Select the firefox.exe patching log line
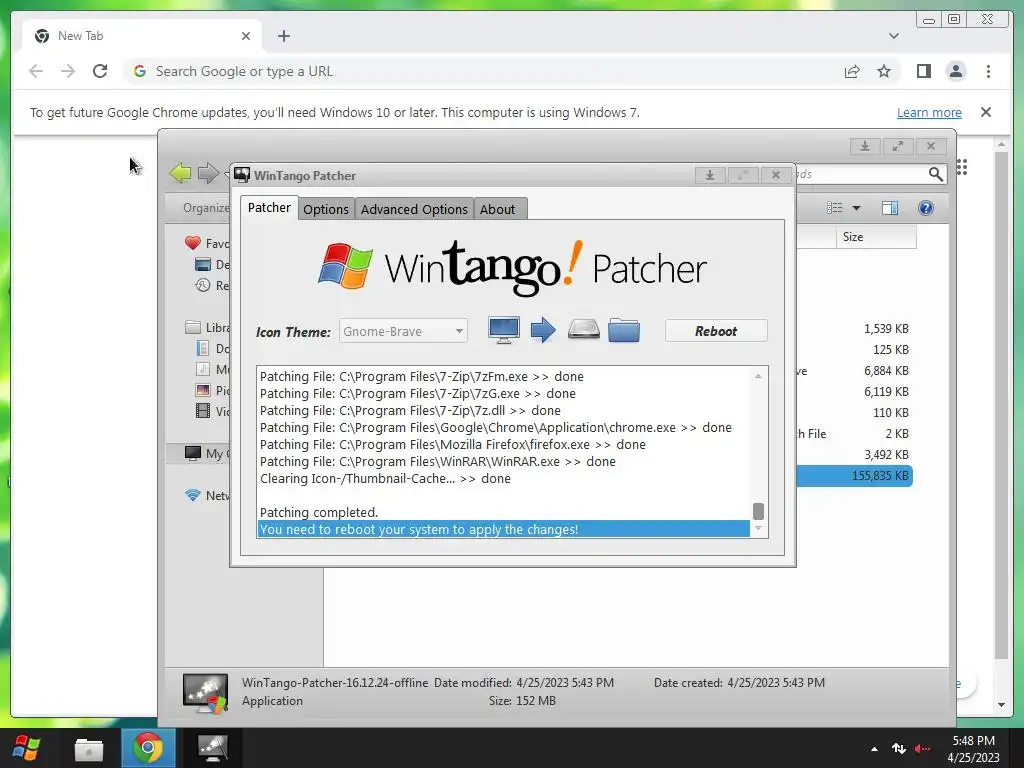 [453, 444]
